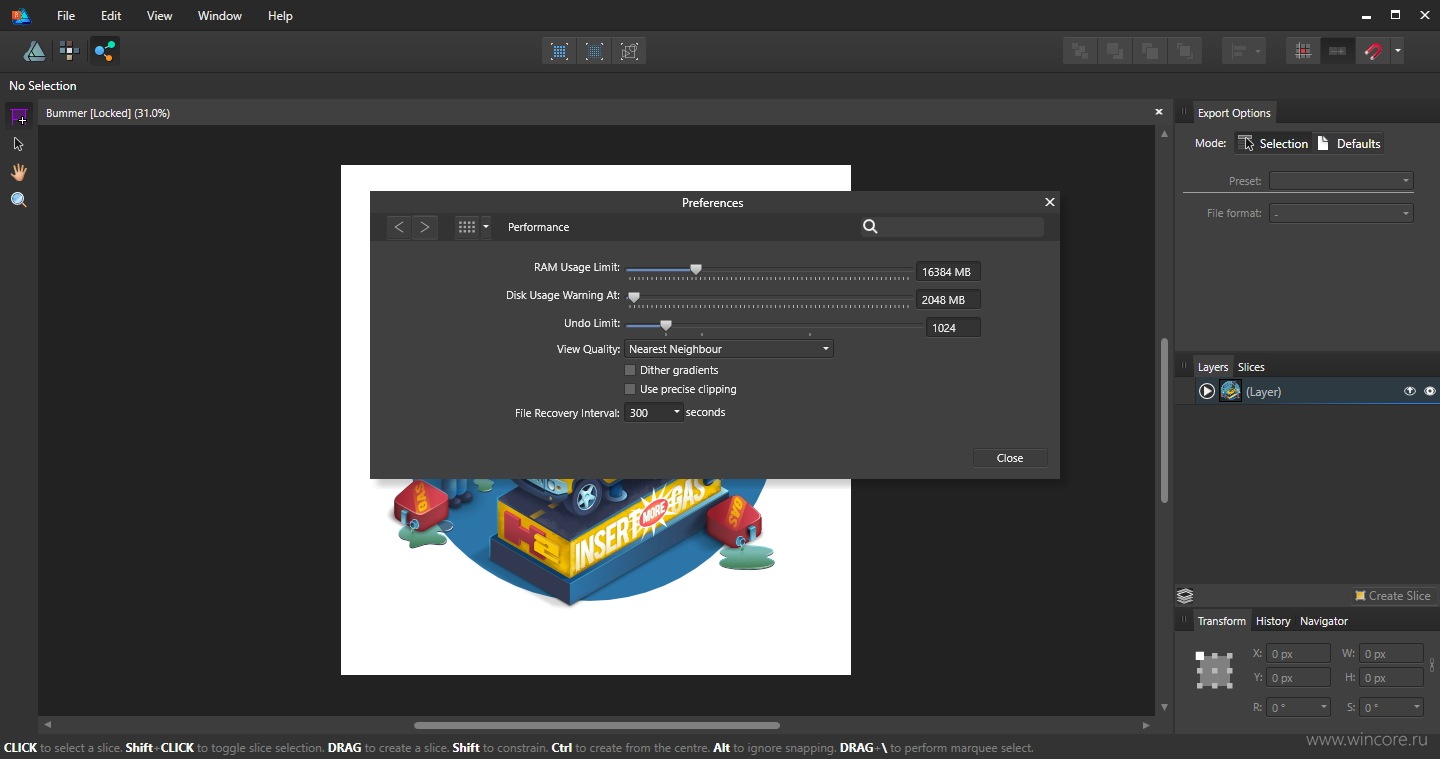Open the Edit menu
The width and height of the screenshot is (1440, 759).
[111, 16]
